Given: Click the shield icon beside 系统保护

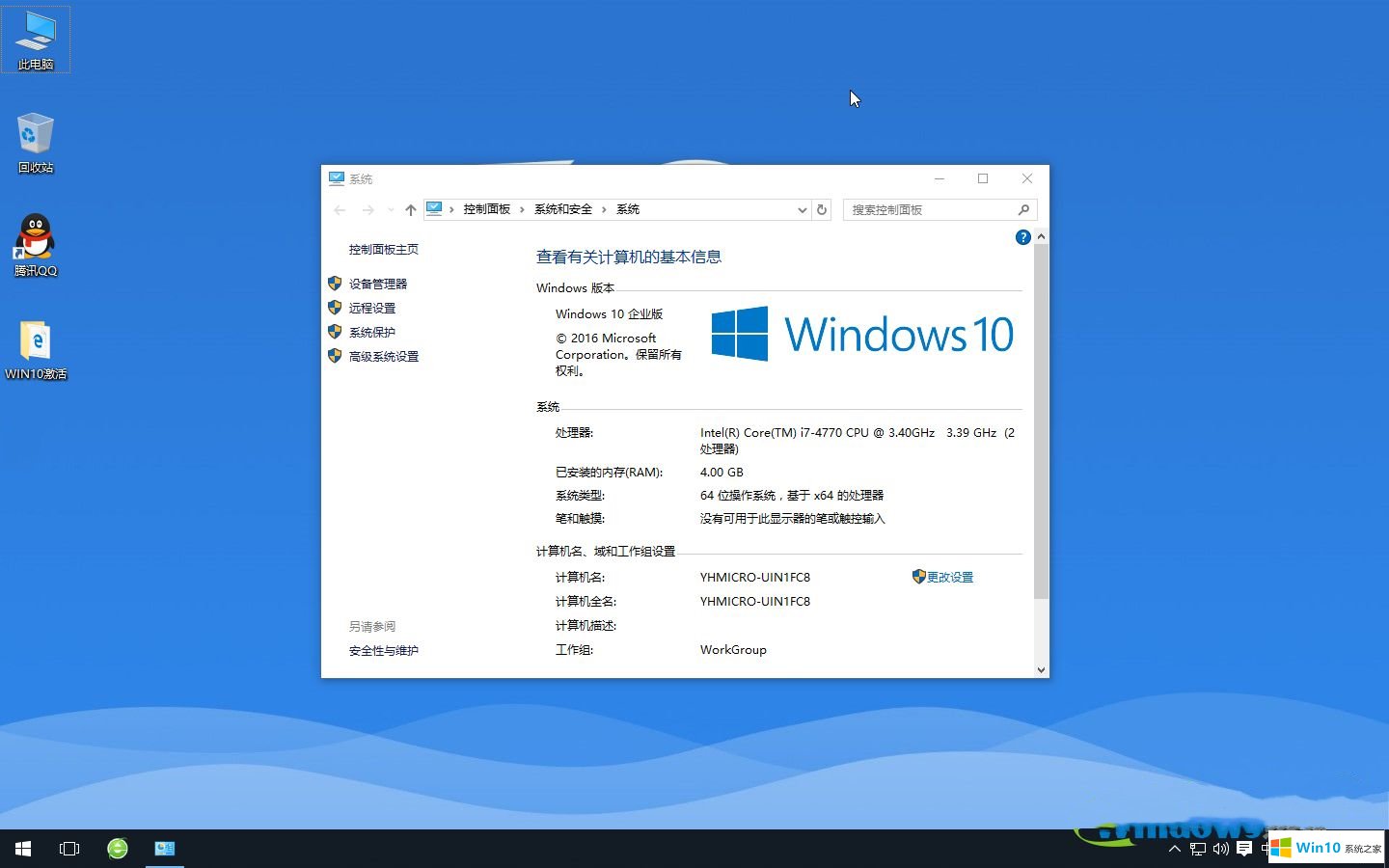Looking at the screenshot, I should coord(335,332).
